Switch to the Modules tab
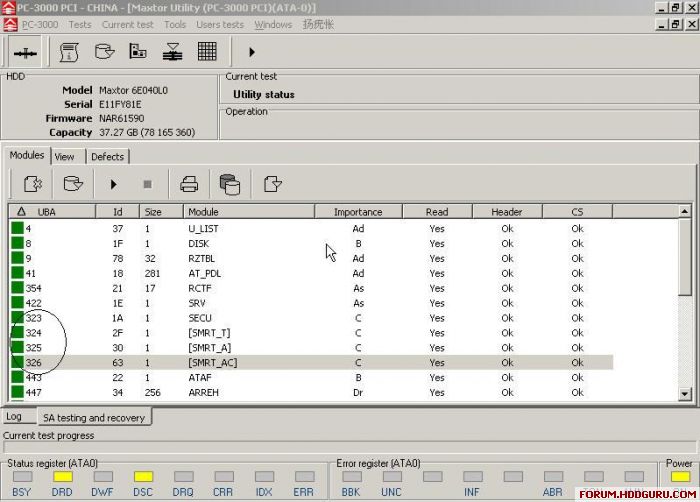The image size is (700, 502). (x=27, y=155)
